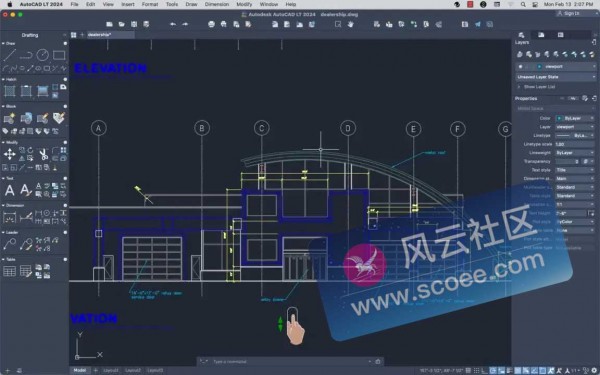Select the Hatch tool
Viewport: 600px width, 375px height.
pos(10,91)
